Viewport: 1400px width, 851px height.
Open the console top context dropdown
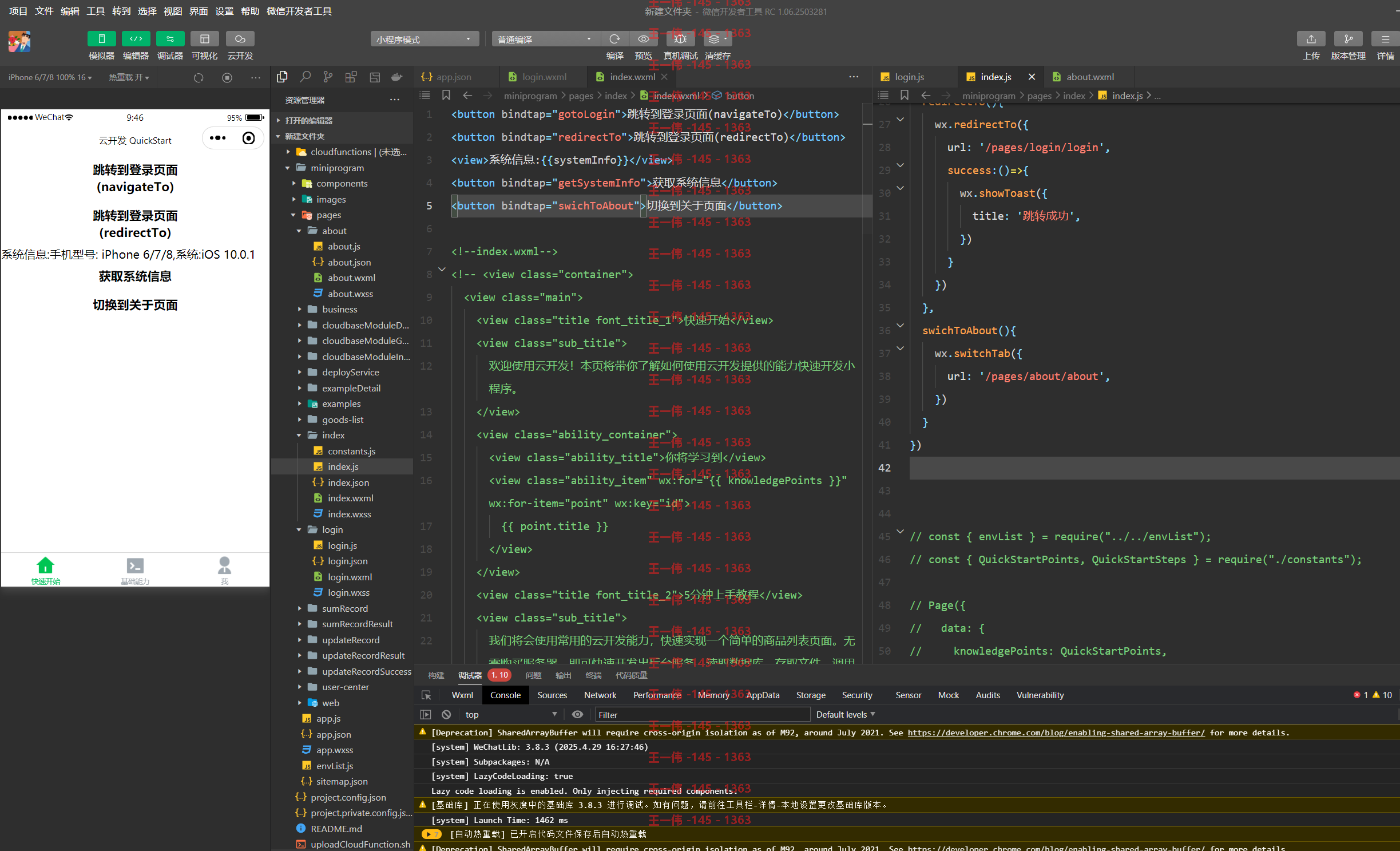[x=510, y=714]
